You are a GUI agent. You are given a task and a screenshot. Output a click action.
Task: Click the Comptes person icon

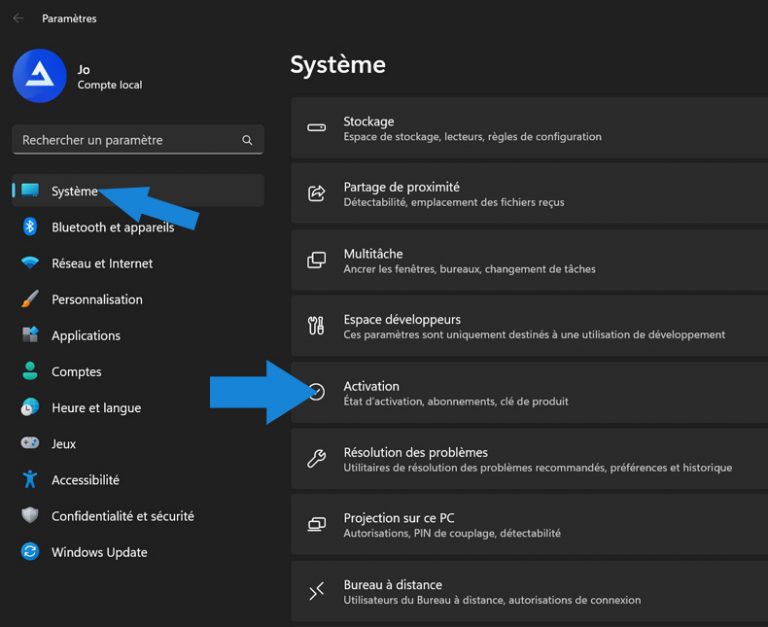[30, 371]
